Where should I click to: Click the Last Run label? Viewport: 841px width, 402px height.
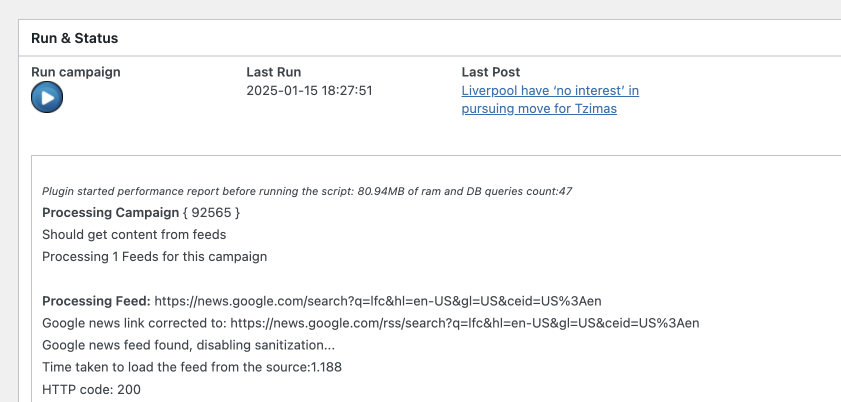[273, 72]
